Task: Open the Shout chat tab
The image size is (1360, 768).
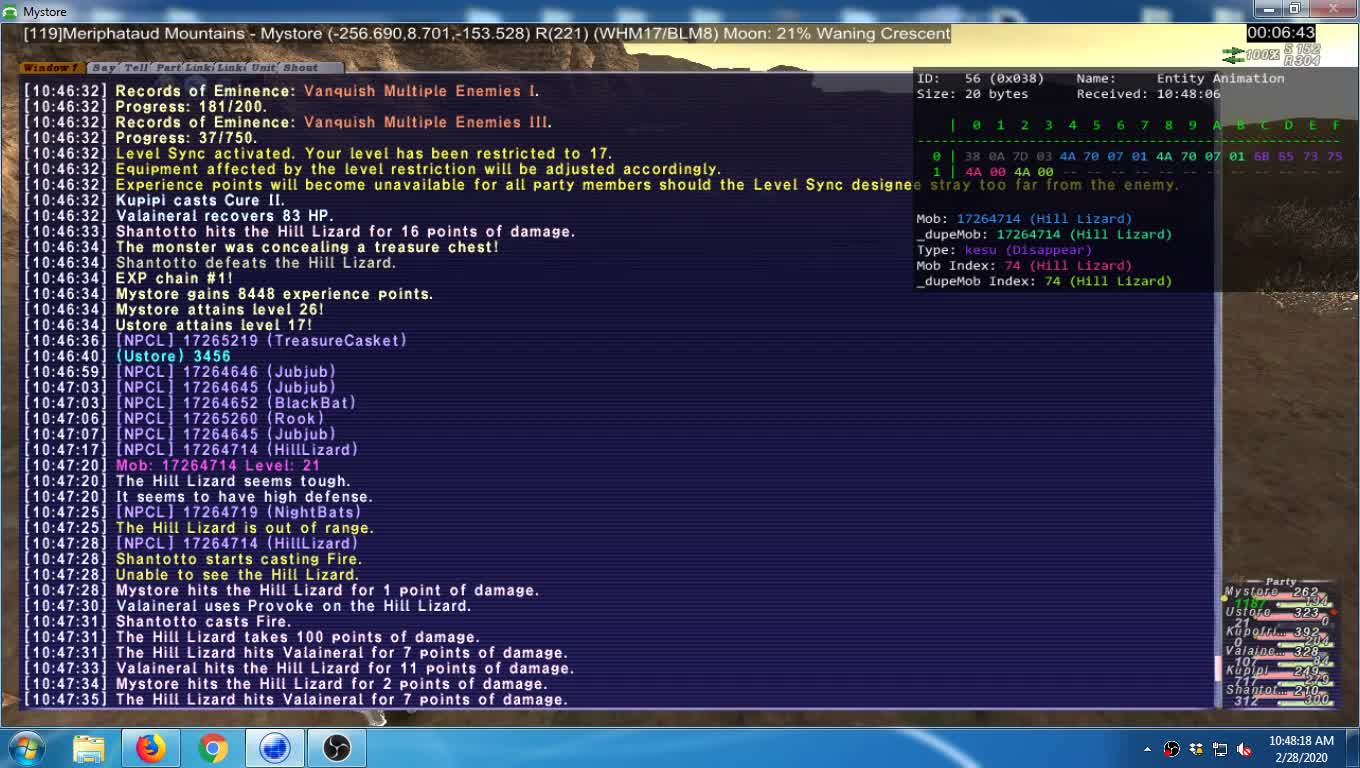Action: [x=300, y=67]
